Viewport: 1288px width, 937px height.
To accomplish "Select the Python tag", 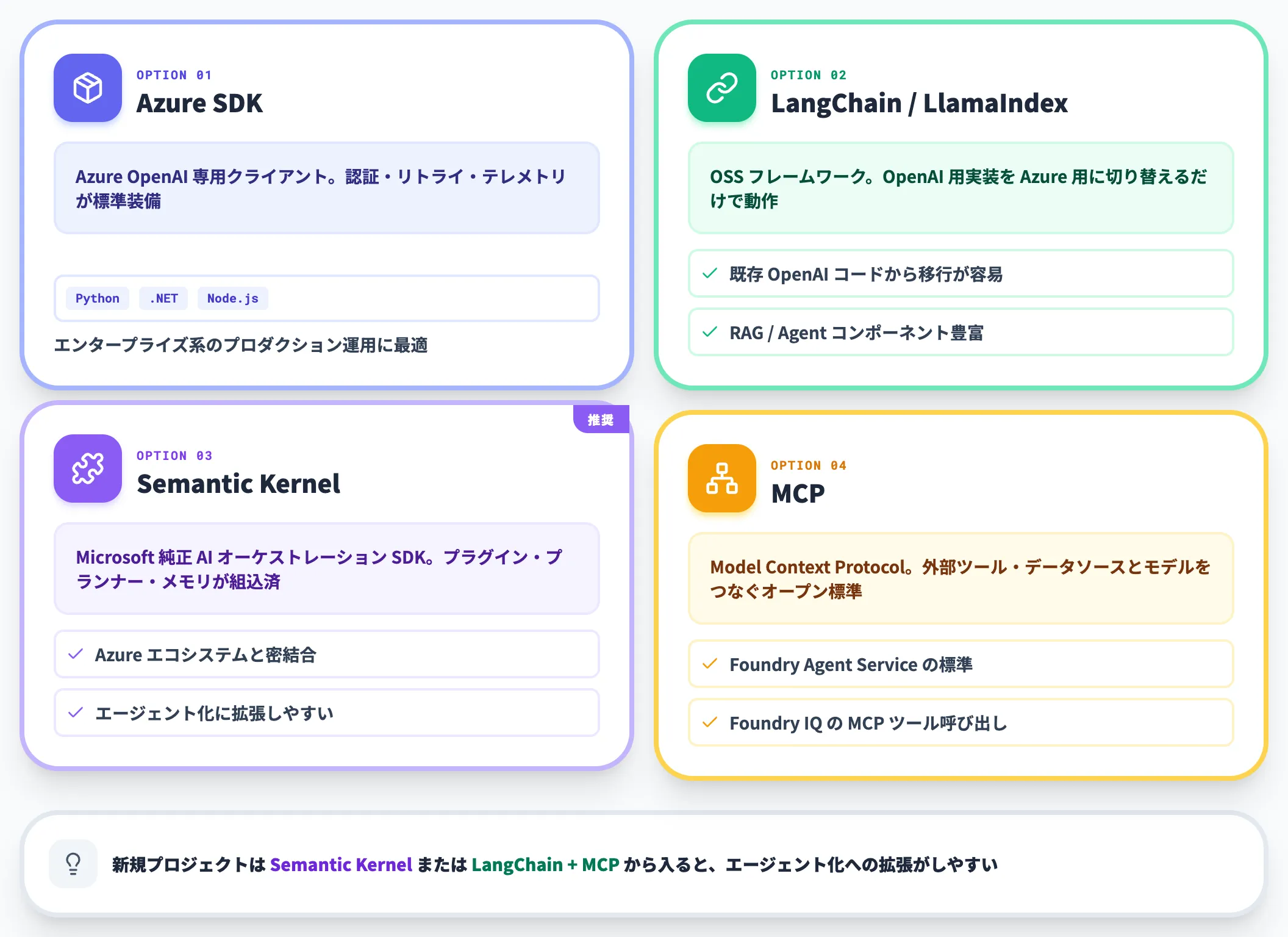I will tap(98, 298).
